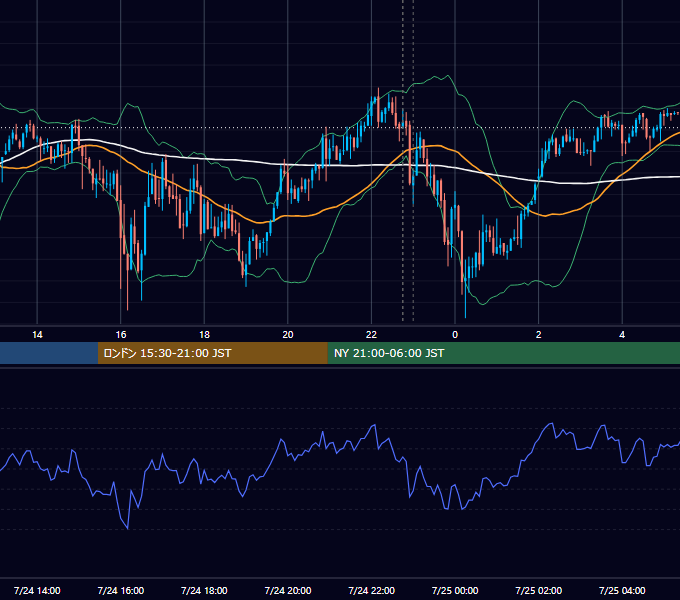Click the blue session band before London
The height and width of the screenshot is (600, 680).
pos(49,353)
